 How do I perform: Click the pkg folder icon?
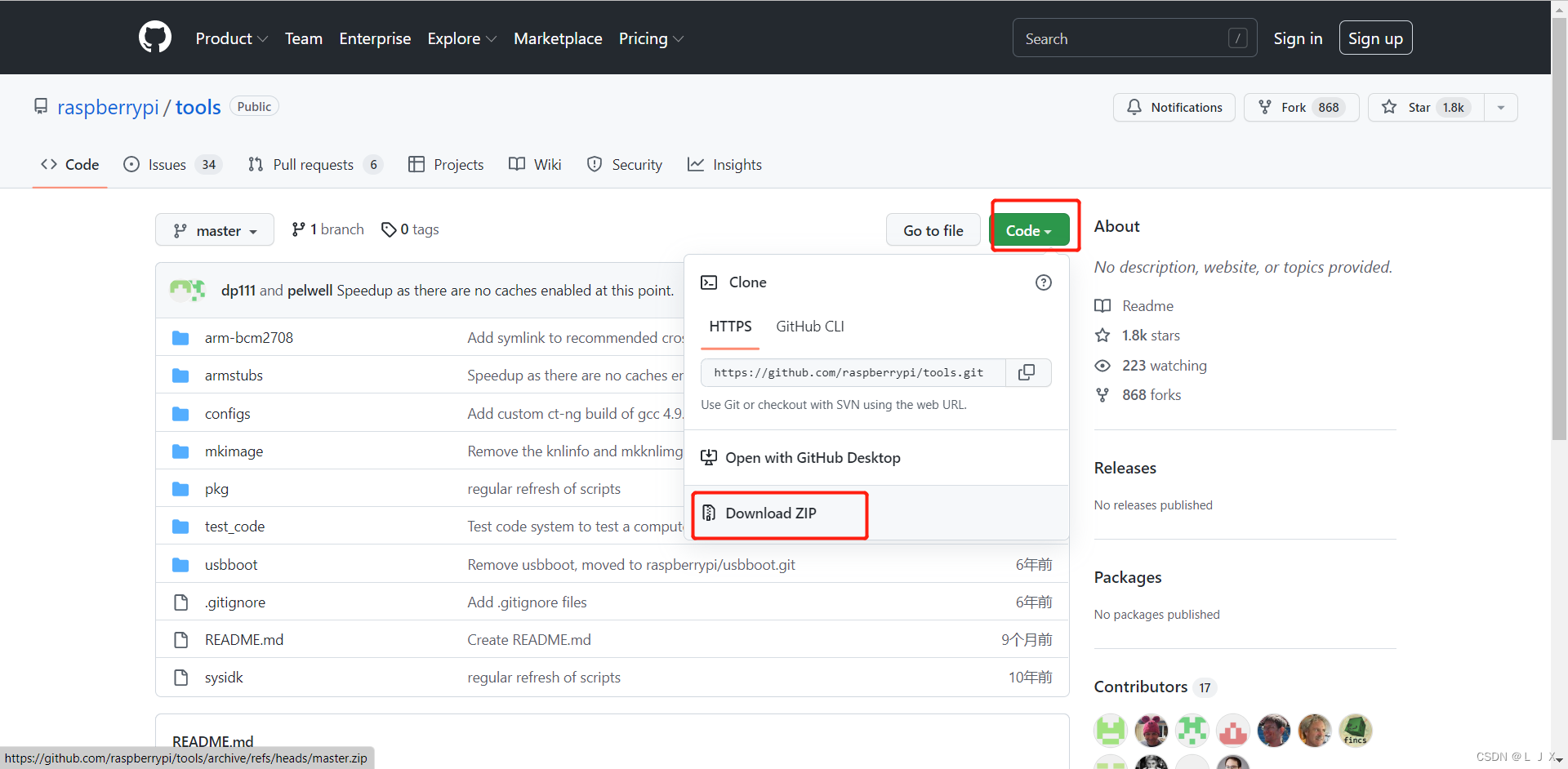point(180,489)
